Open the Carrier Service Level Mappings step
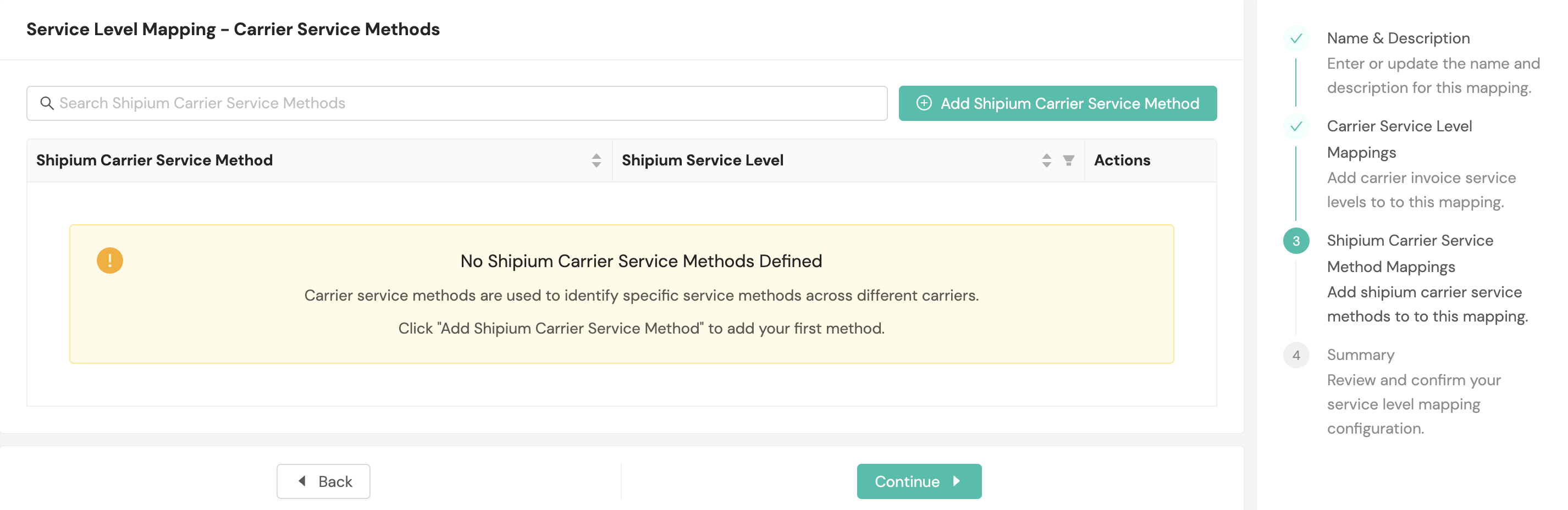This screenshot has width=1568, height=510. tap(1399, 140)
